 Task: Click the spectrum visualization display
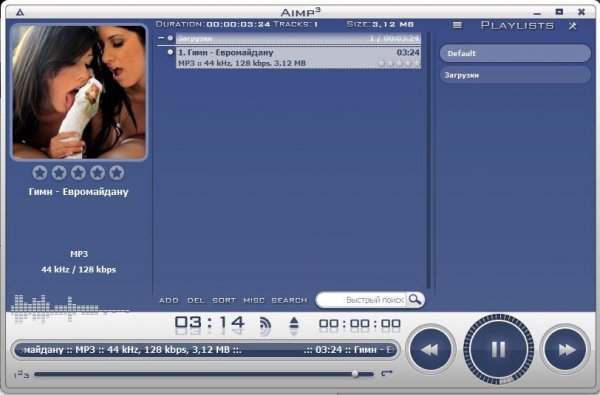coord(71,309)
